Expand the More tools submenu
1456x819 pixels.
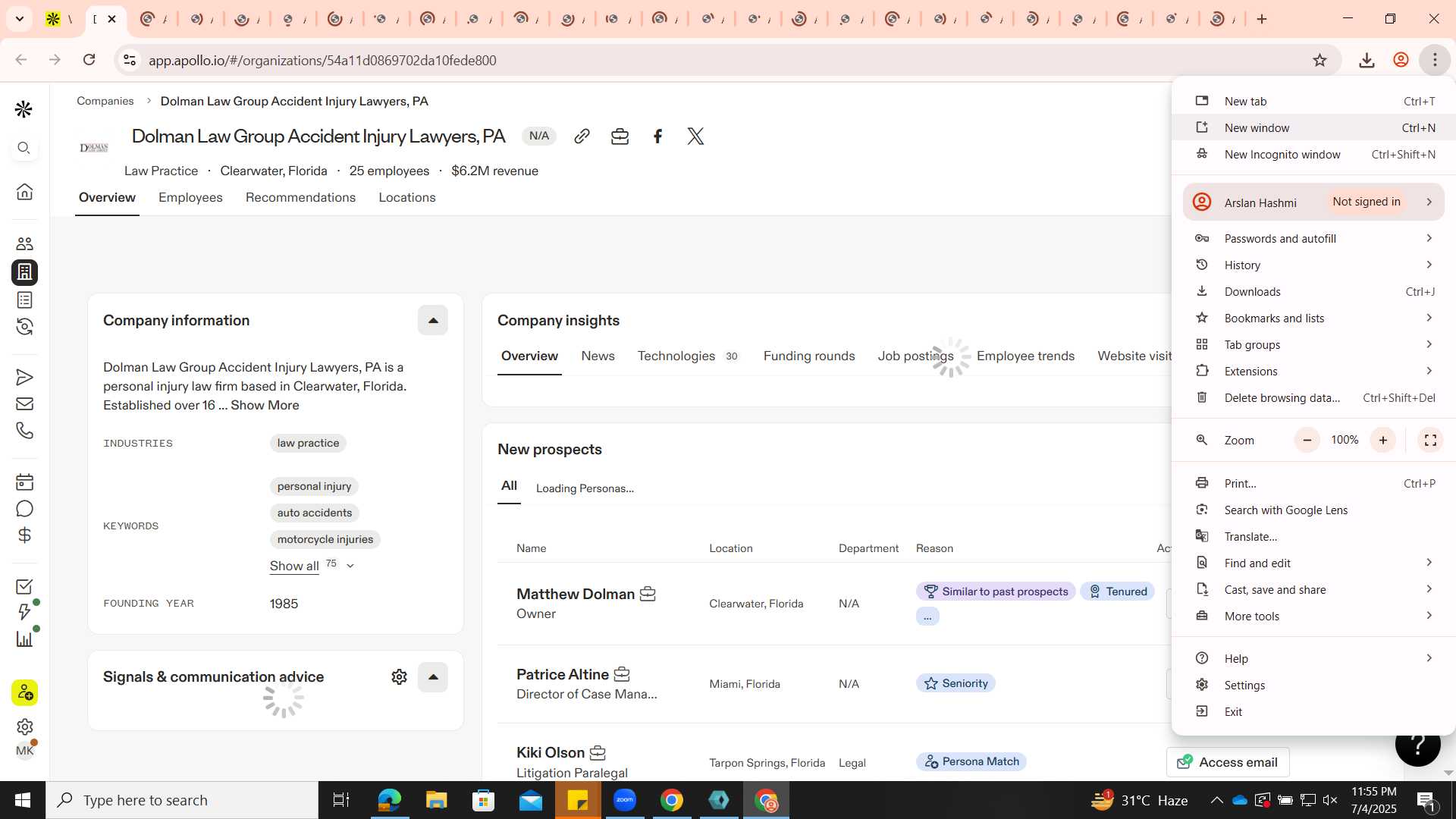click(1313, 616)
